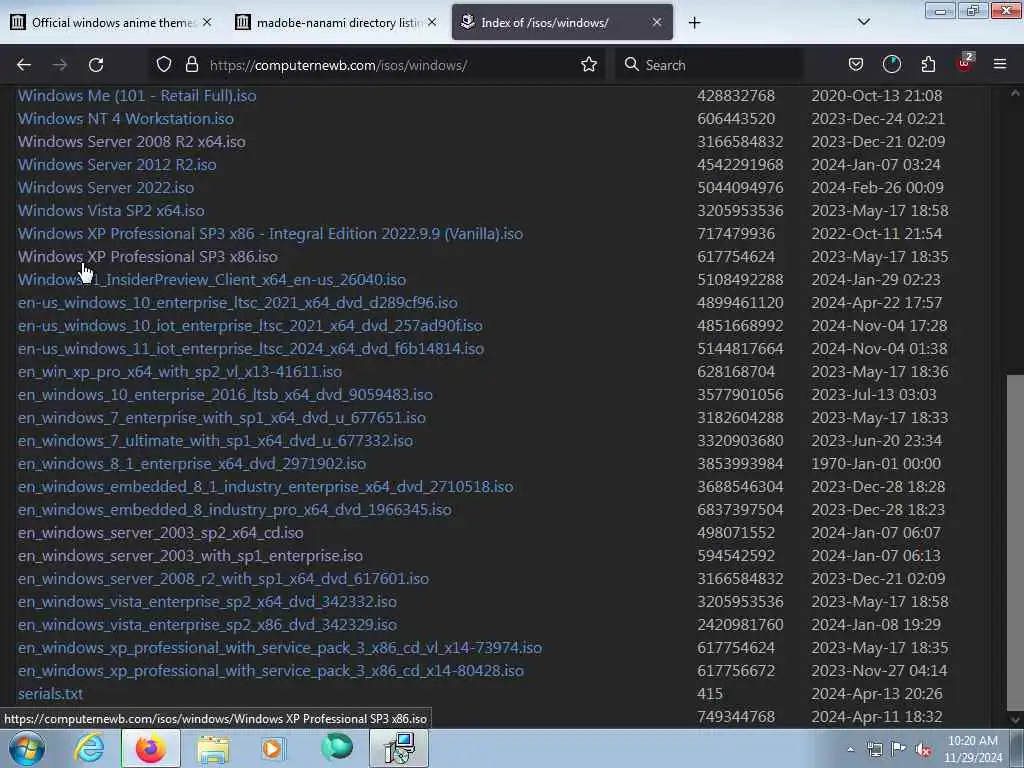Open Windows Explorer folder from taskbar
Image resolution: width=1024 pixels, height=768 pixels.
213,748
